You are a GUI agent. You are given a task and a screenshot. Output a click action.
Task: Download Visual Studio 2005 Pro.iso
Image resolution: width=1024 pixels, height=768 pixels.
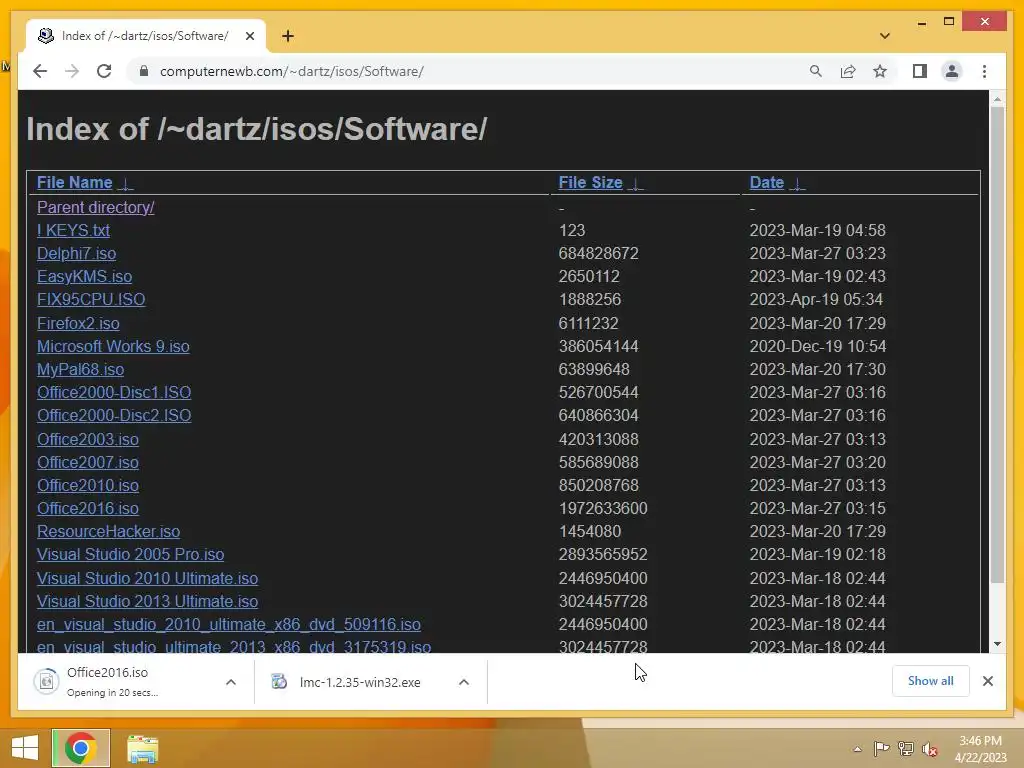point(131,554)
